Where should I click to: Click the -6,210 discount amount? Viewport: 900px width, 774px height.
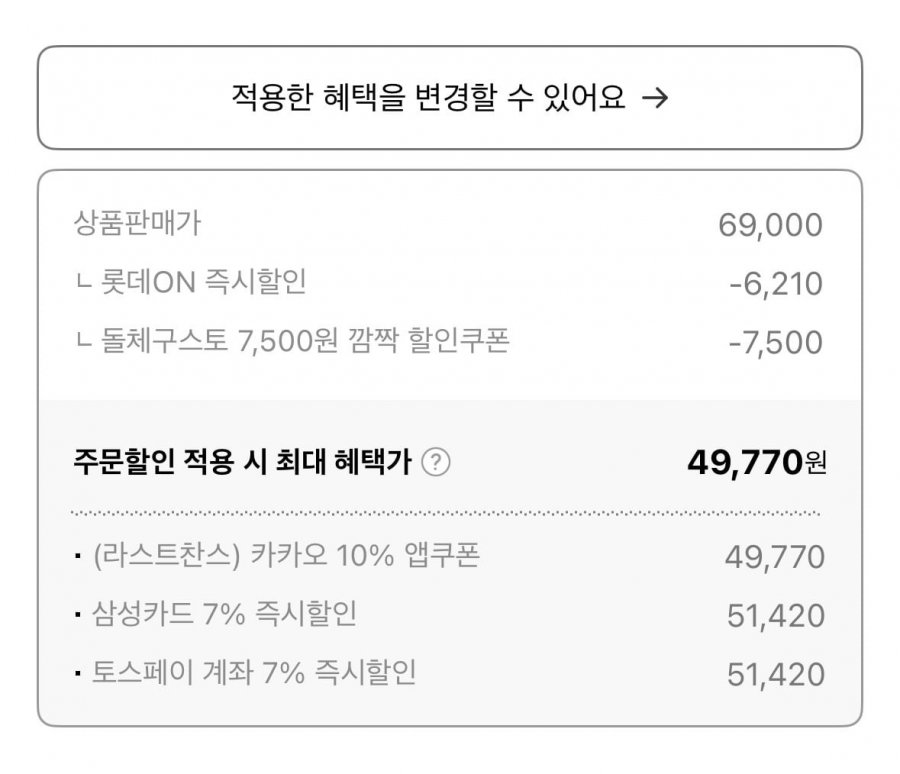coord(775,284)
